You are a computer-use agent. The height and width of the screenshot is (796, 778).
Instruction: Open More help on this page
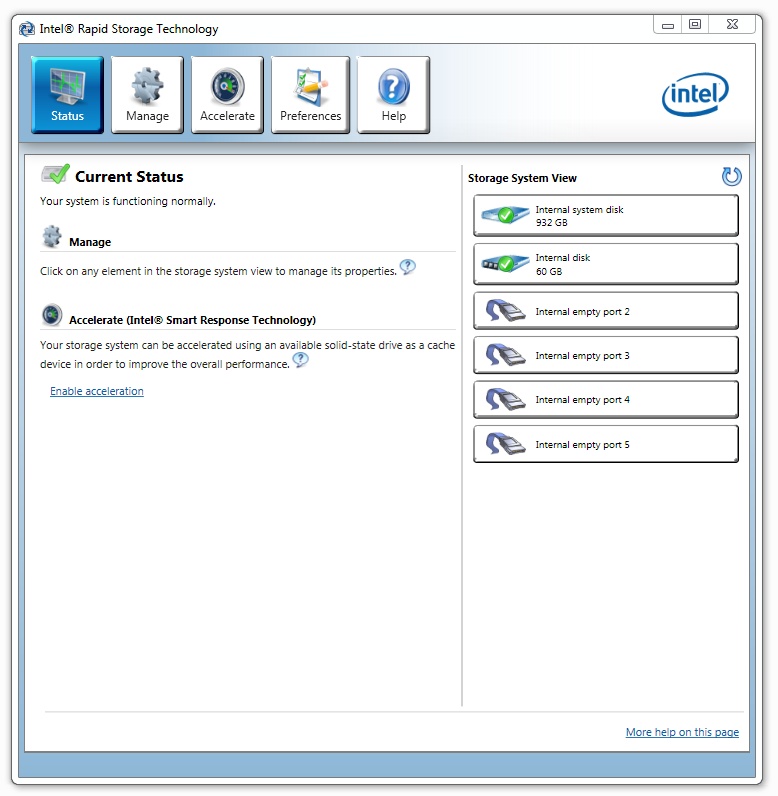coord(682,732)
